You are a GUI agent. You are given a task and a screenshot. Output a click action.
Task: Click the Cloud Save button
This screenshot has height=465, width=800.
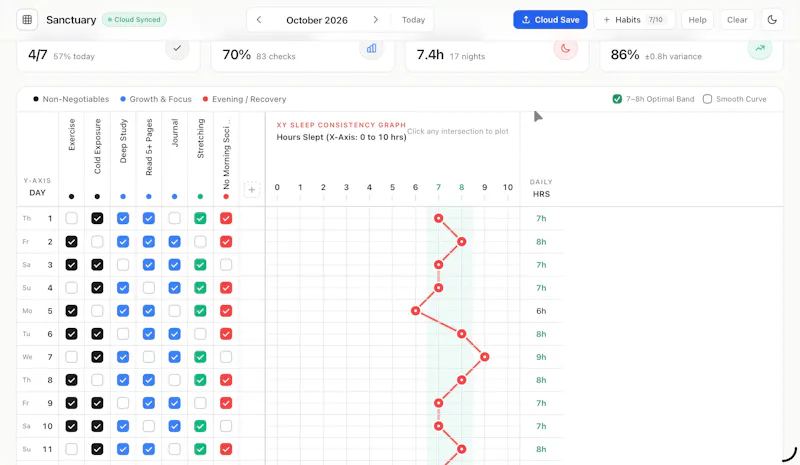coord(550,20)
